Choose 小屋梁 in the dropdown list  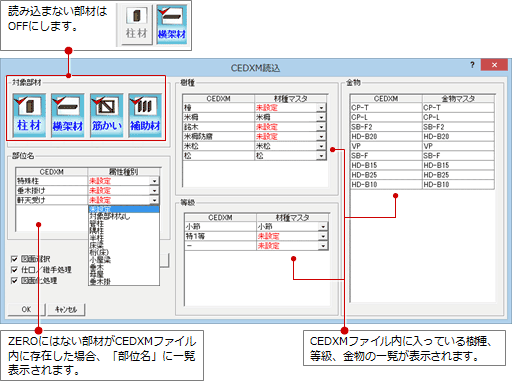[x=100, y=260]
